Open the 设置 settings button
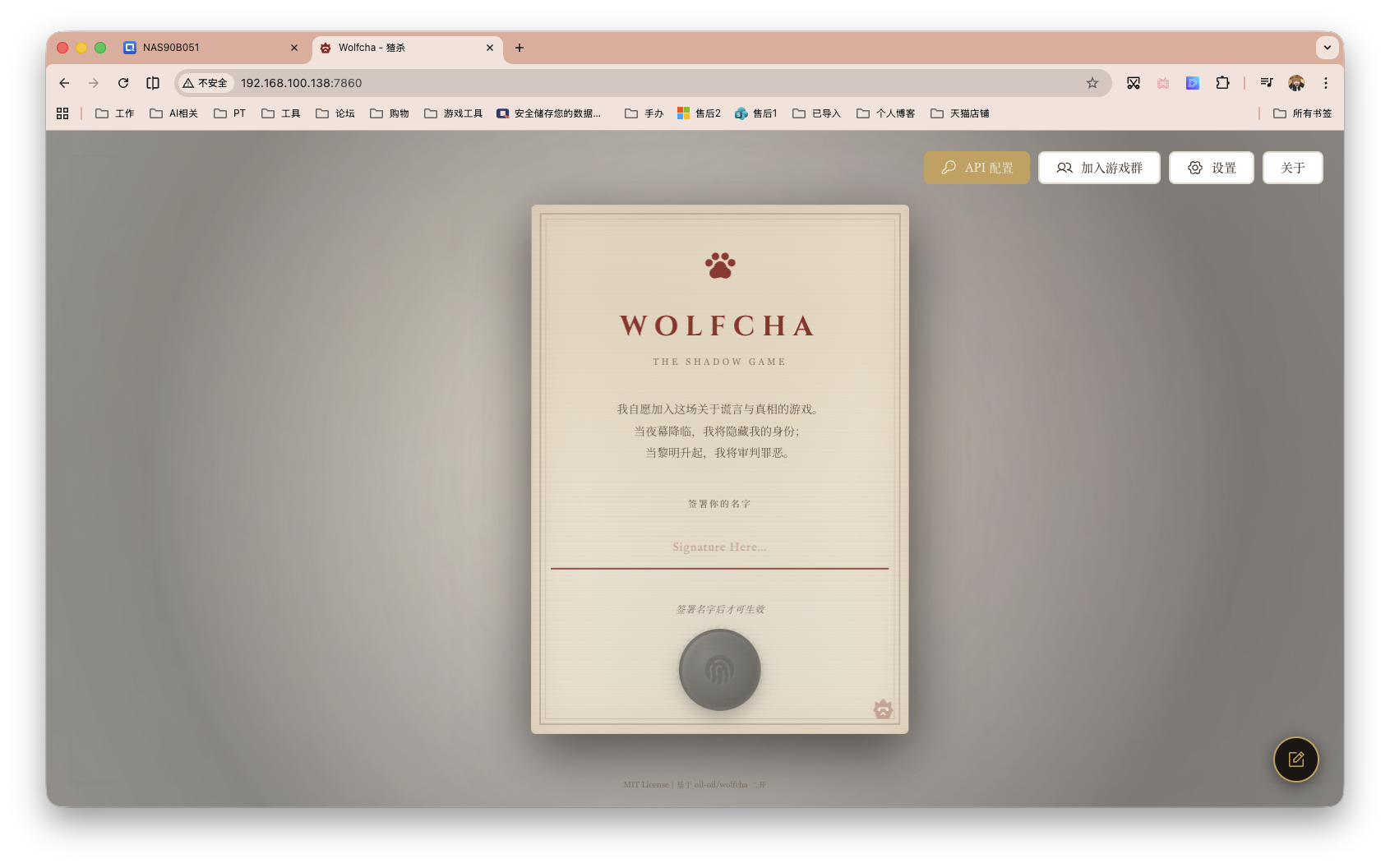This screenshot has width=1390, height=868. click(x=1211, y=168)
